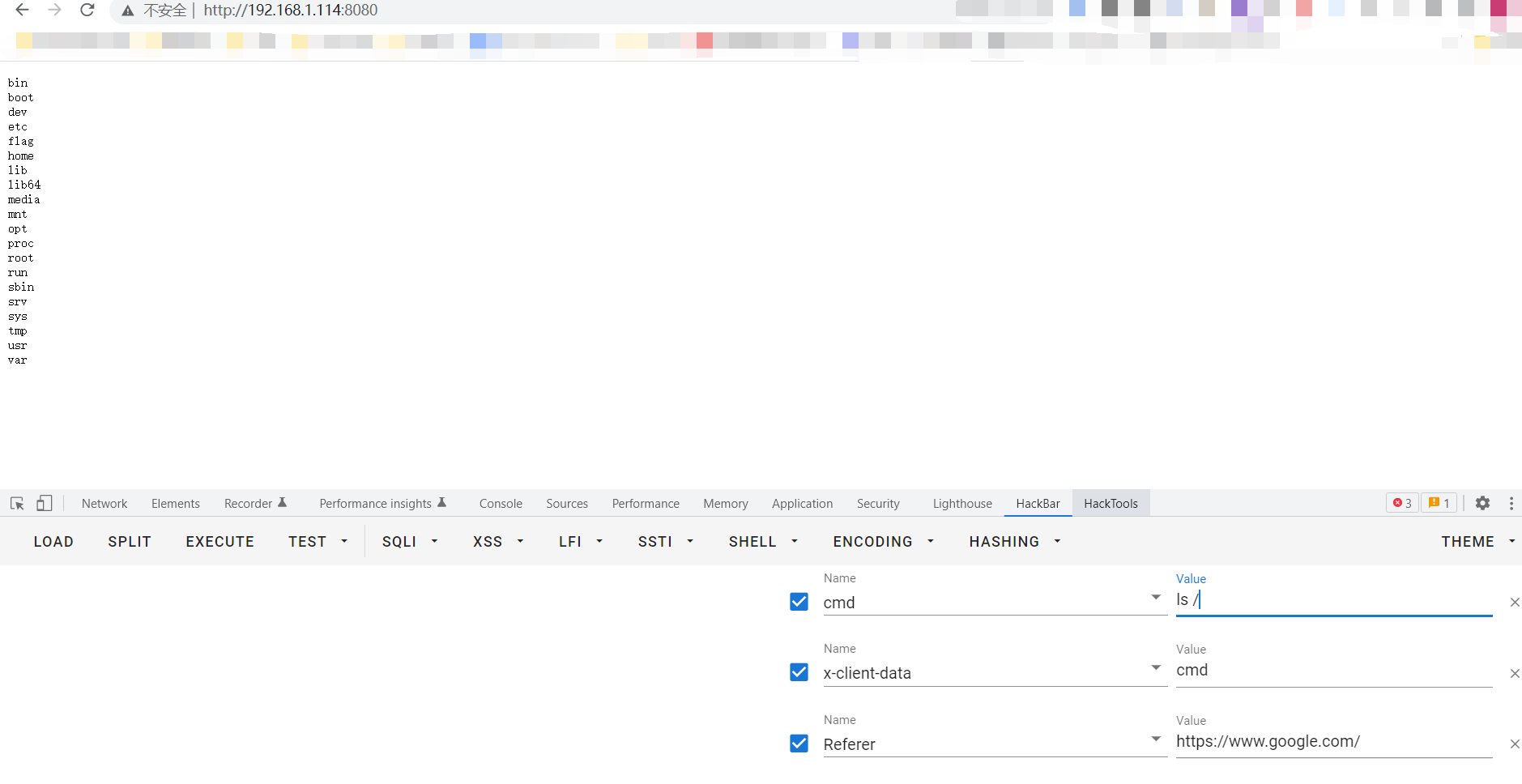Open DevTools settings gear
Image resolution: width=1522 pixels, height=784 pixels.
[1482, 503]
